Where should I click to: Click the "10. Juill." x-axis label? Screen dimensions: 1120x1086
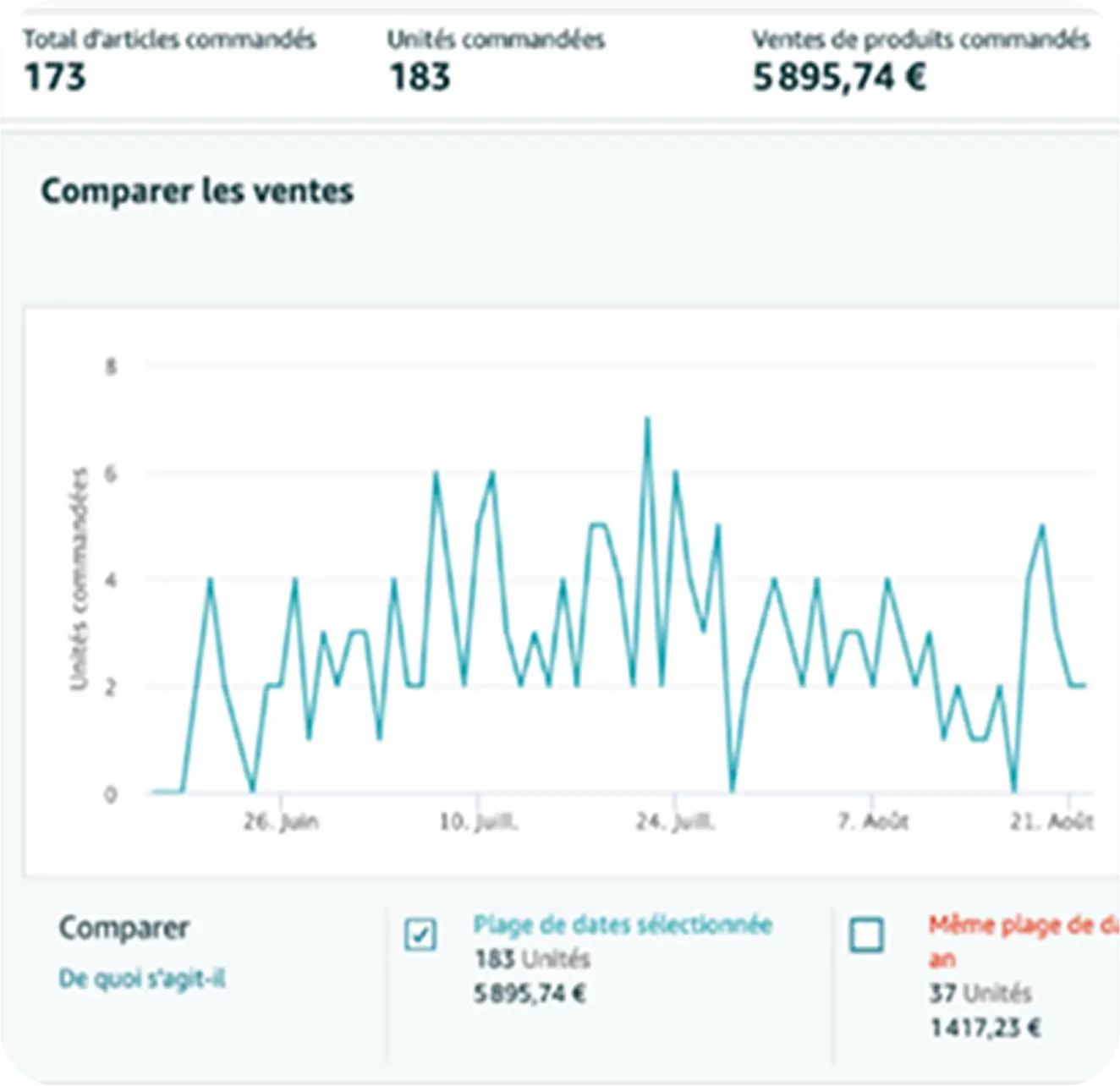[x=479, y=821]
